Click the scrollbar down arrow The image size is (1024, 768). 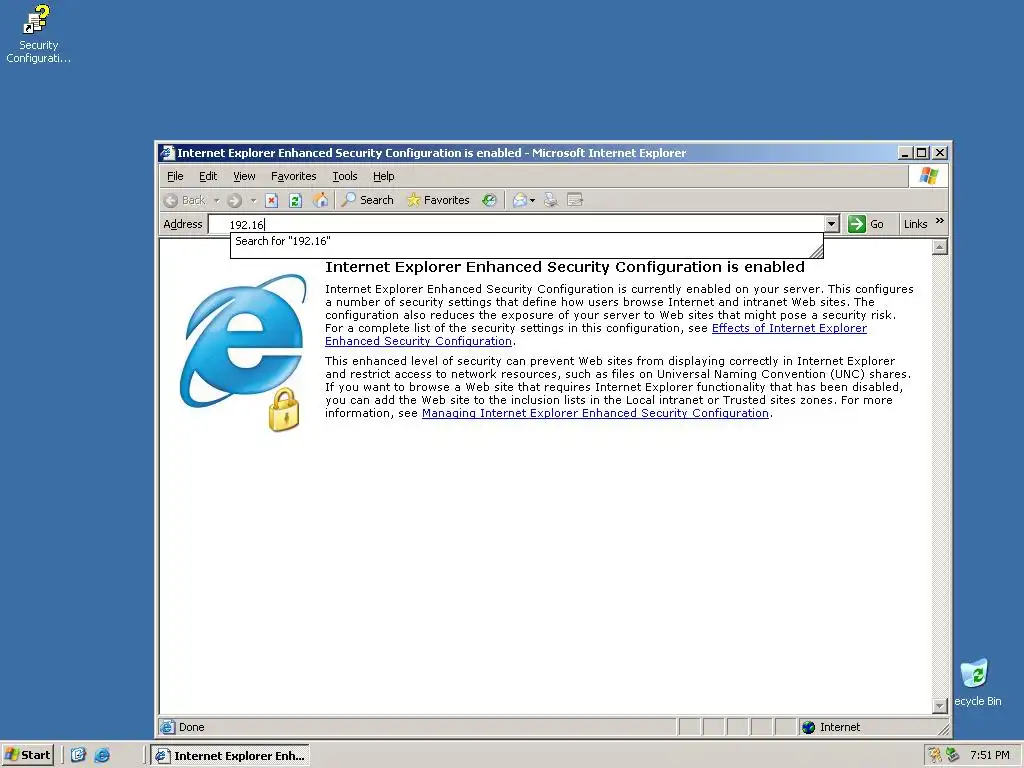click(x=939, y=705)
